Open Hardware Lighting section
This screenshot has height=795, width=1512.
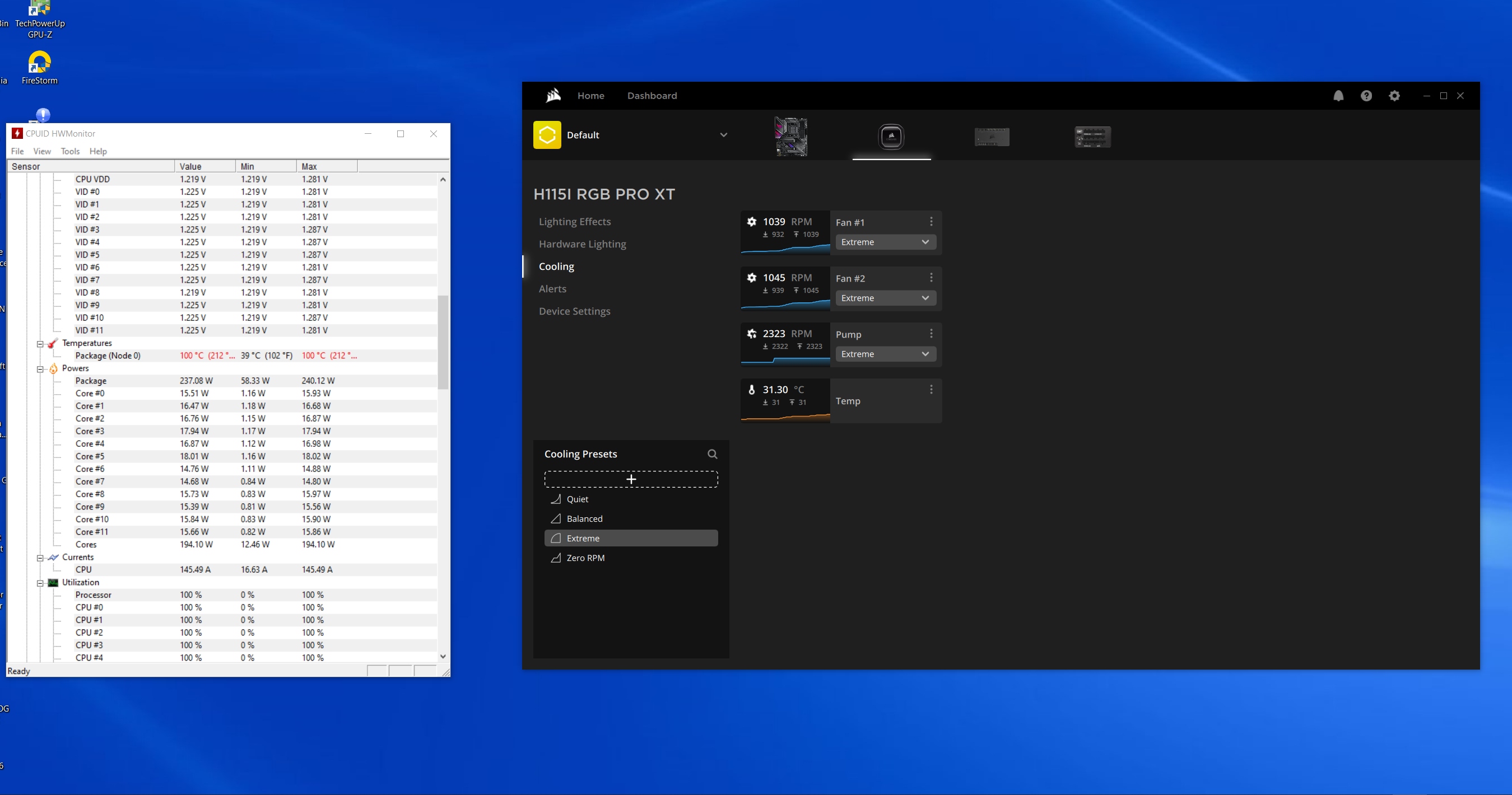pos(581,244)
